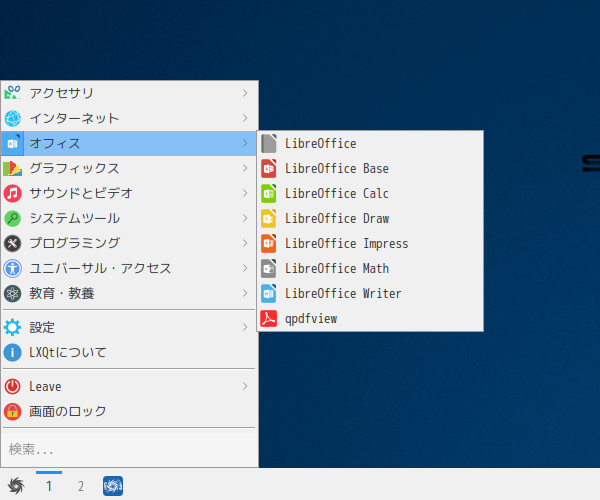Launch LibreOffice Calc from the submenu
This screenshot has height=500, width=600.
pyautogui.click(x=370, y=194)
